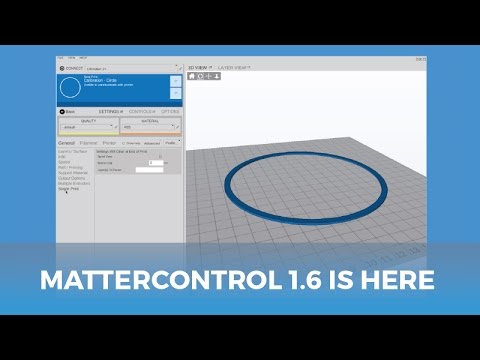Open the Advanced settings-level dropdown
The image size is (480, 360).
click(x=152, y=143)
